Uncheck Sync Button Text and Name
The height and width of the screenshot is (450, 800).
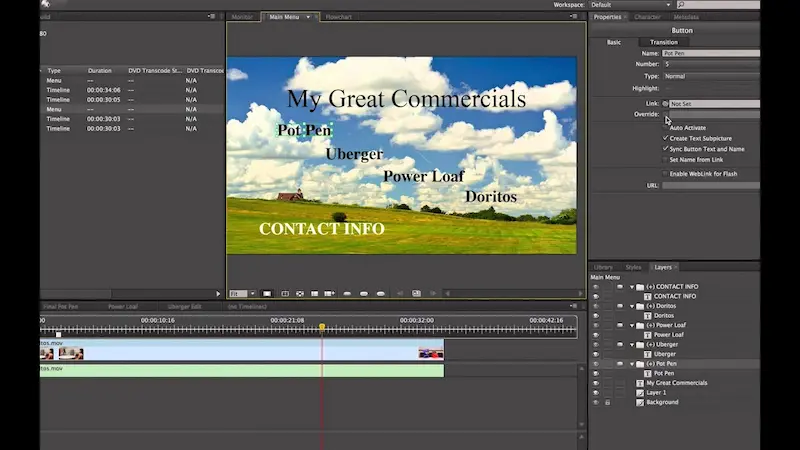[665, 149]
